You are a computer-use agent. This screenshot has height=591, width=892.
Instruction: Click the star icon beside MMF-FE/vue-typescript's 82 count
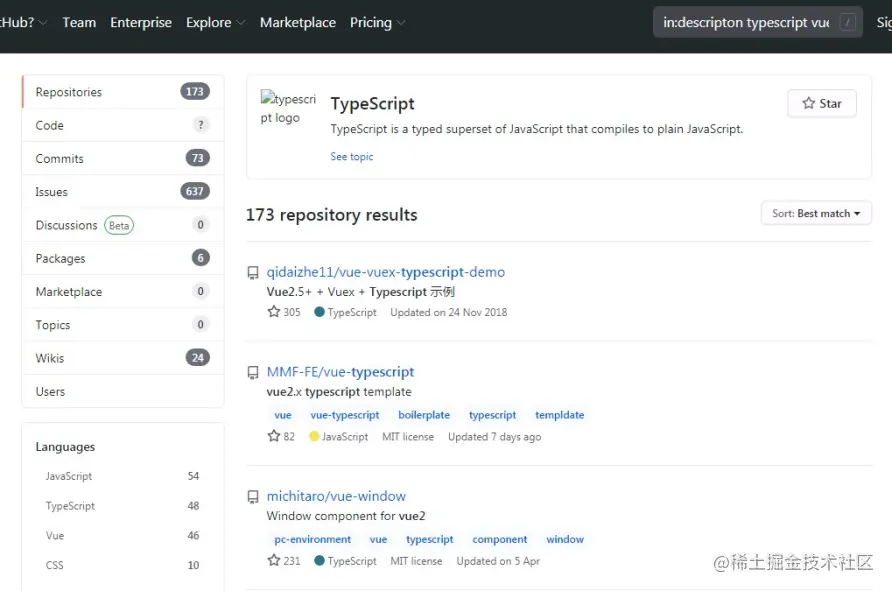pos(274,436)
